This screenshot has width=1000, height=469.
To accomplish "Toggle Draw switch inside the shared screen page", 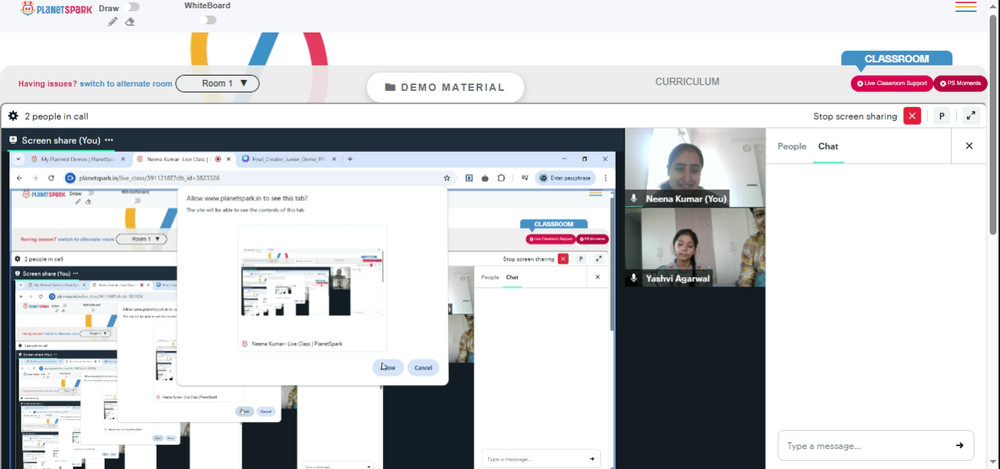I will pos(89,193).
